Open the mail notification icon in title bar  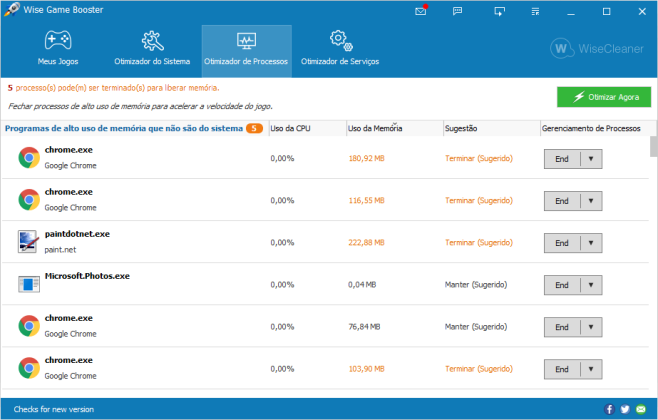(x=421, y=11)
